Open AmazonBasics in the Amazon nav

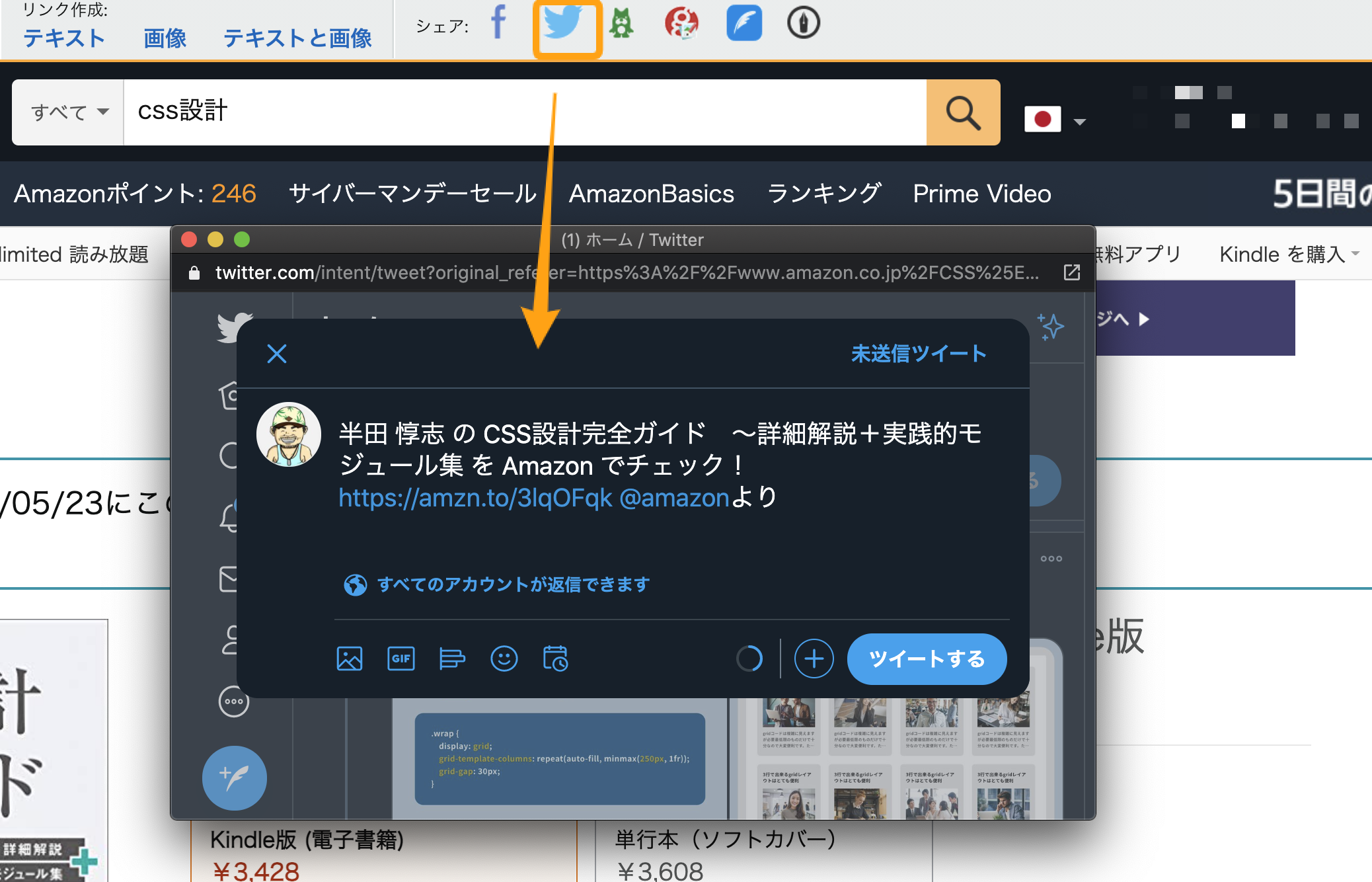tap(652, 194)
